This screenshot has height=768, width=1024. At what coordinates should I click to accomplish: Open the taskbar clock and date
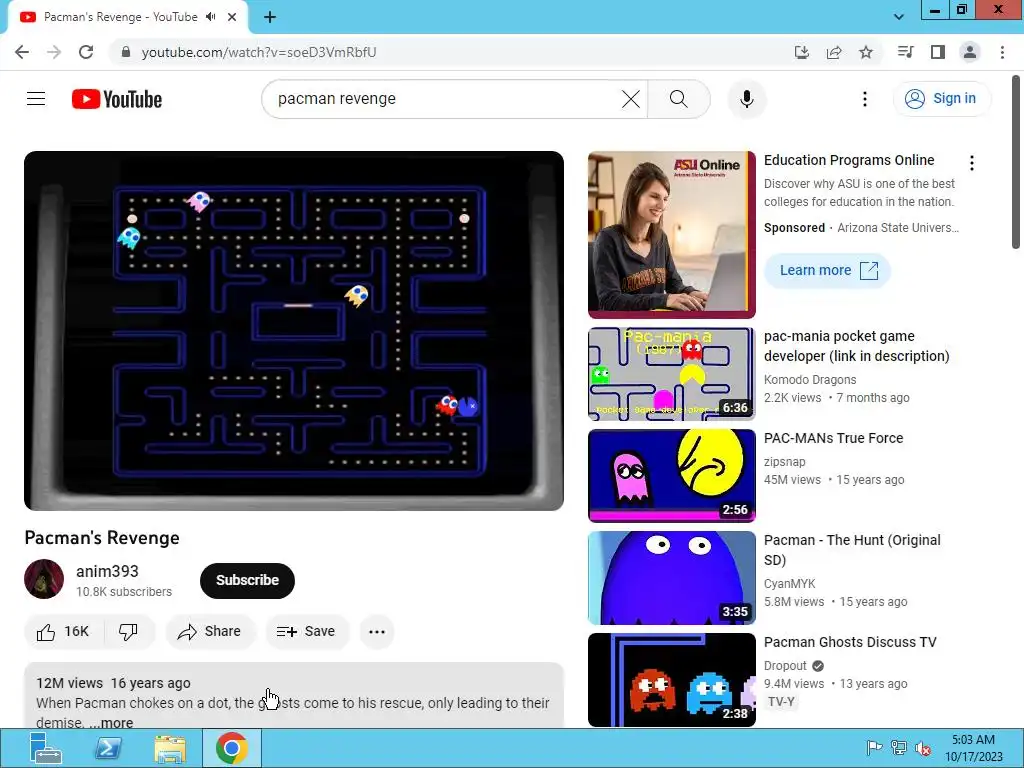[973, 748]
